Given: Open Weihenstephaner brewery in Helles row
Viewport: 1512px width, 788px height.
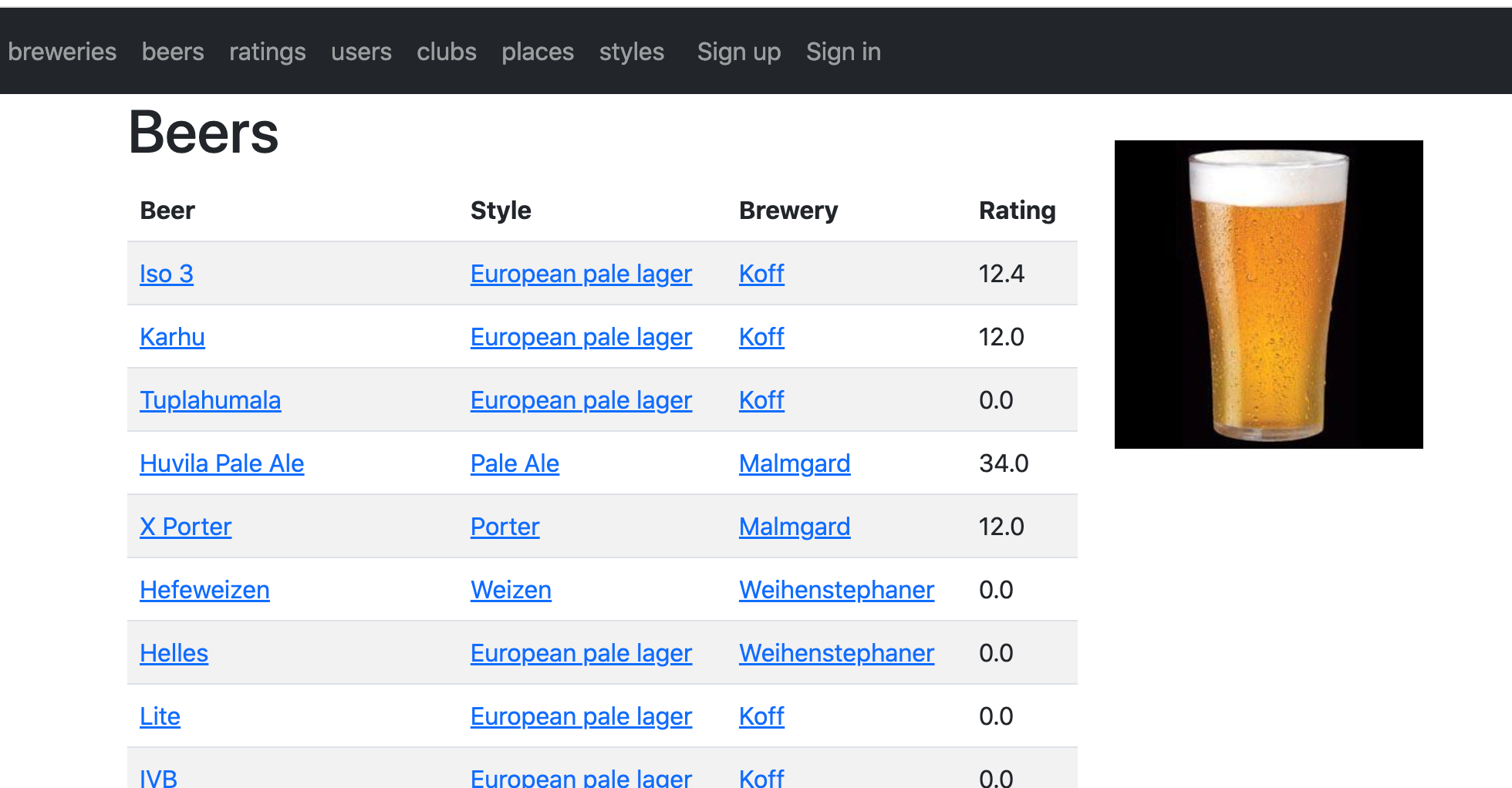Looking at the screenshot, I should pyautogui.click(x=836, y=653).
